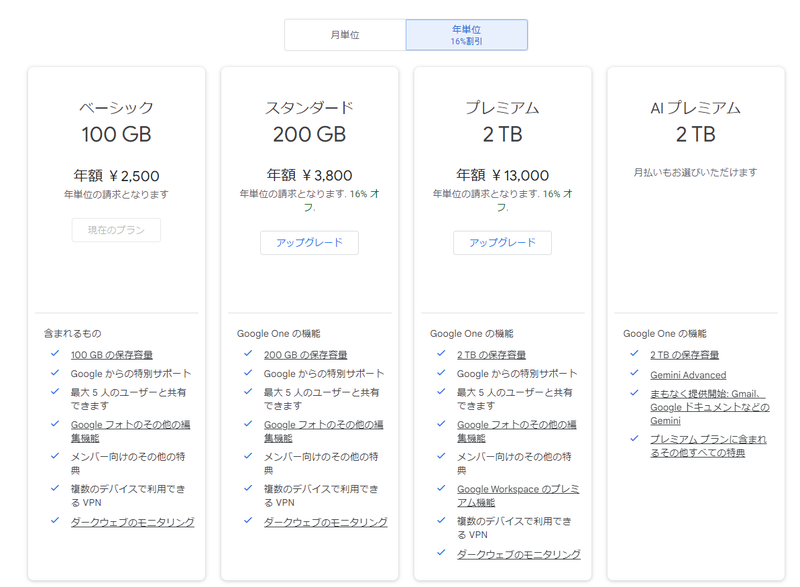Open the Gemini Advanced link
The image size is (800, 587).
(x=688, y=375)
